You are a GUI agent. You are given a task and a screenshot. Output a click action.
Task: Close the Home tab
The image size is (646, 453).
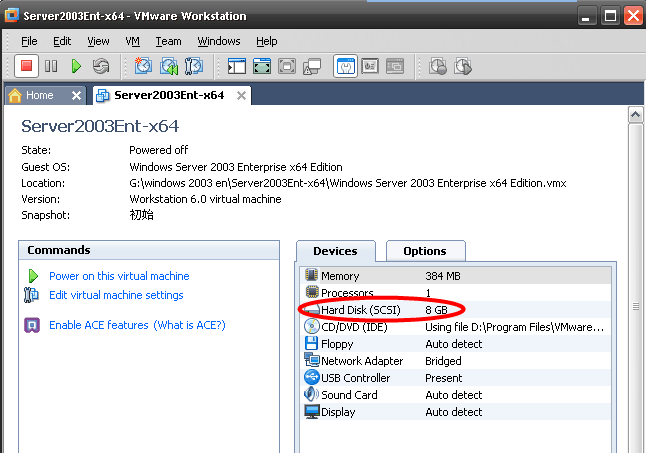[76, 96]
